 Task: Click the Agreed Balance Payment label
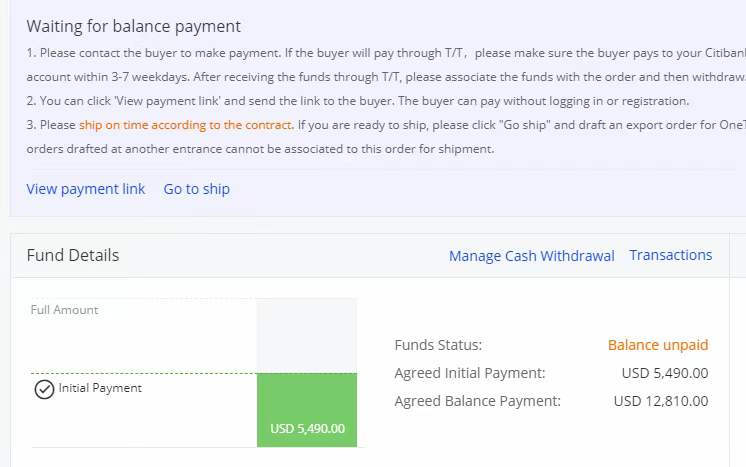(478, 401)
